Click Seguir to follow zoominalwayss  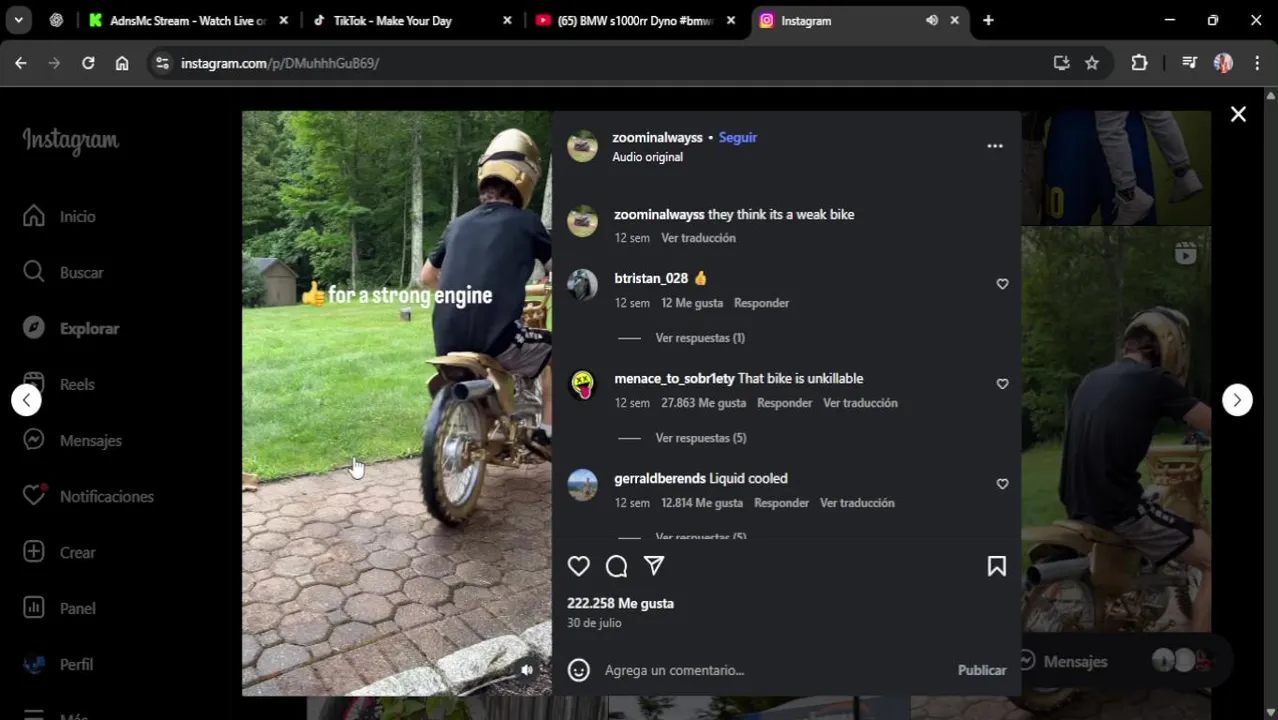tap(737, 138)
